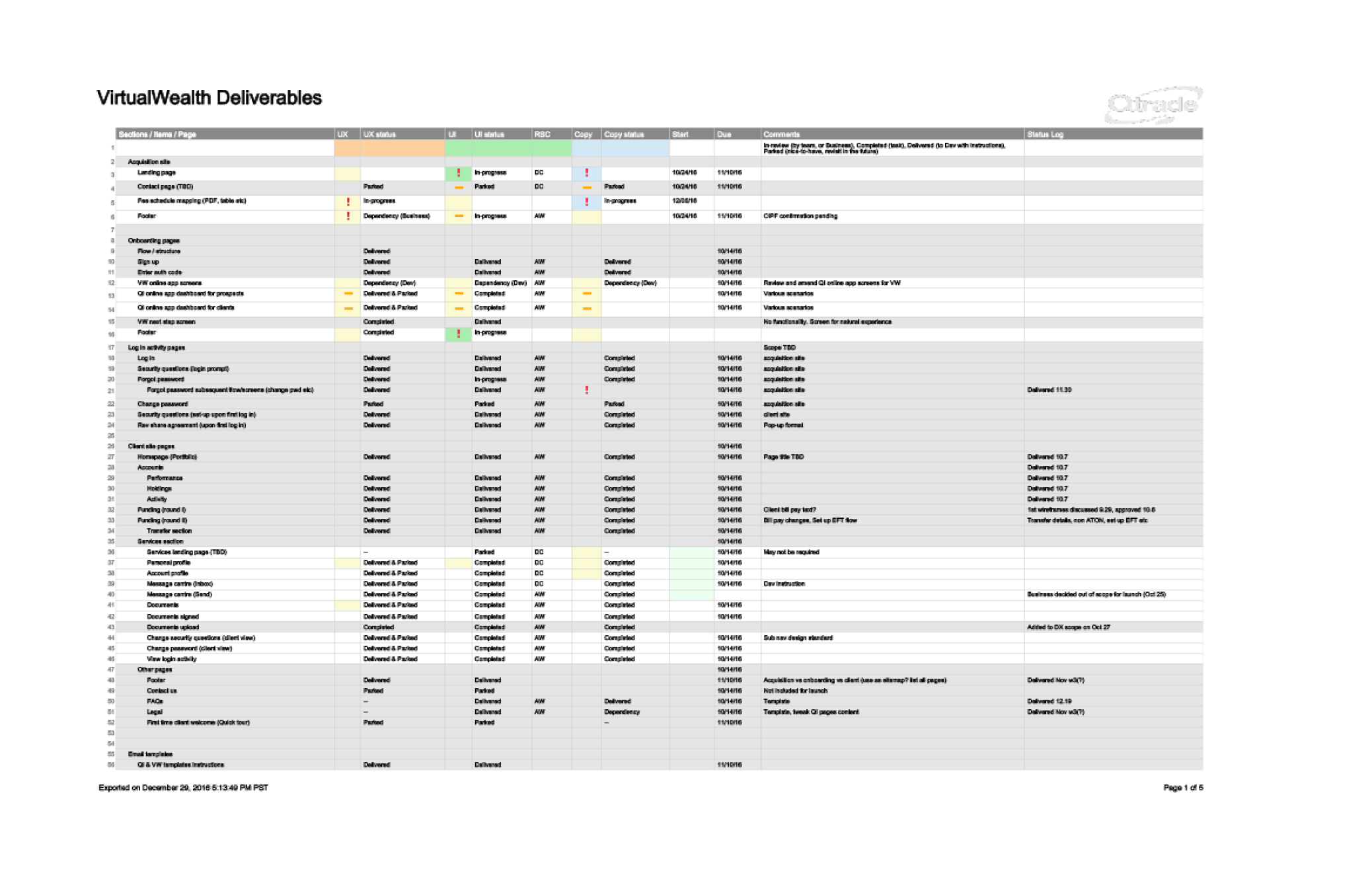1372x883 pixels.
Task: Click the 'UI status' column header
Action: pyautogui.click(x=502, y=134)
